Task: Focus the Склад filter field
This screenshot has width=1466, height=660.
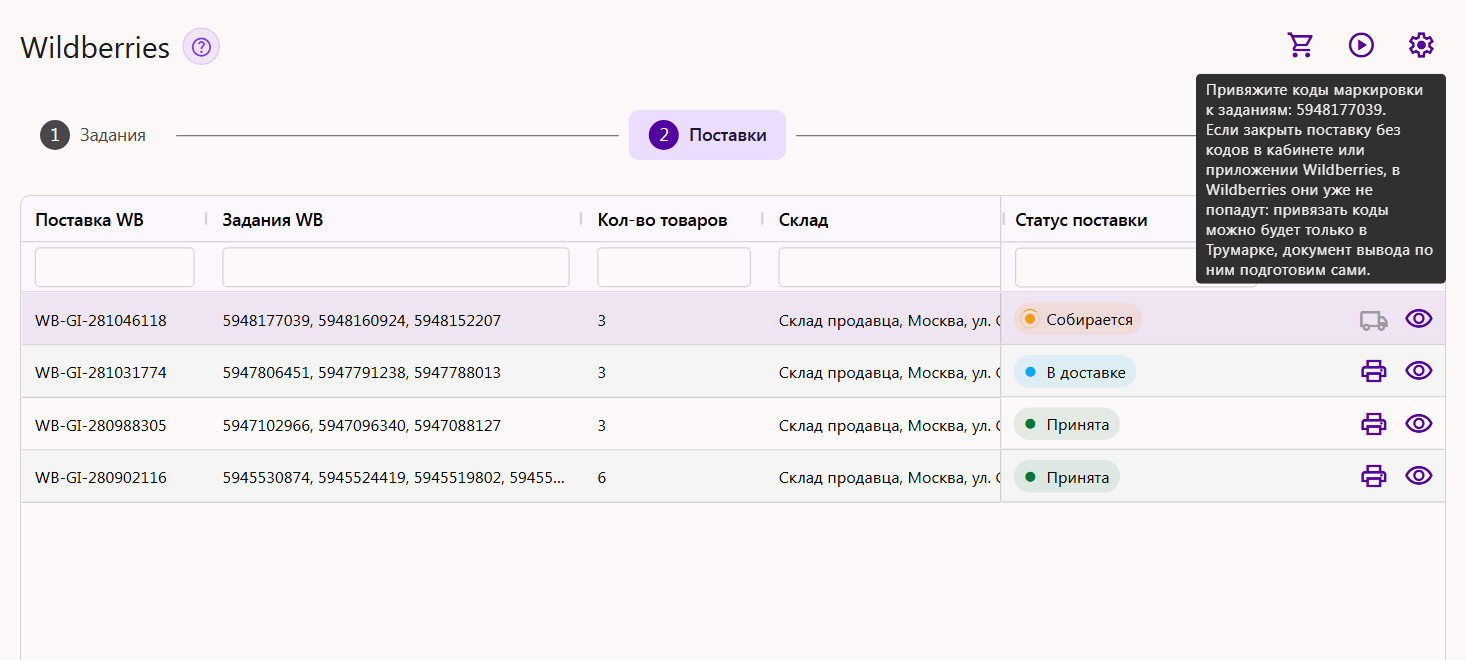Action: point(889,267)
